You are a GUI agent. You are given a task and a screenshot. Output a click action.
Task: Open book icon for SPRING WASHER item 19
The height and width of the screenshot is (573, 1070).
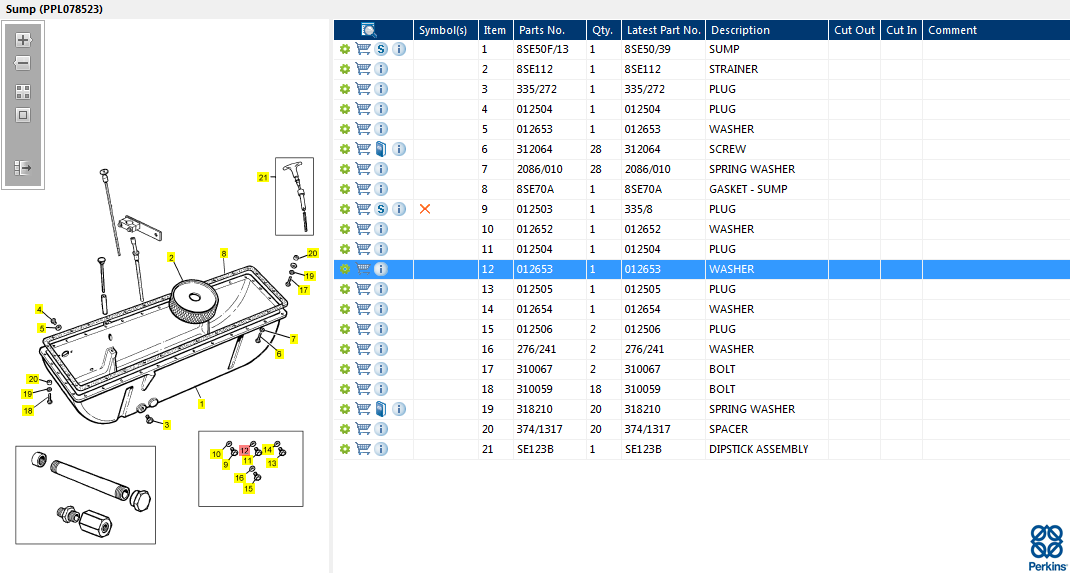tap(381, 409)
